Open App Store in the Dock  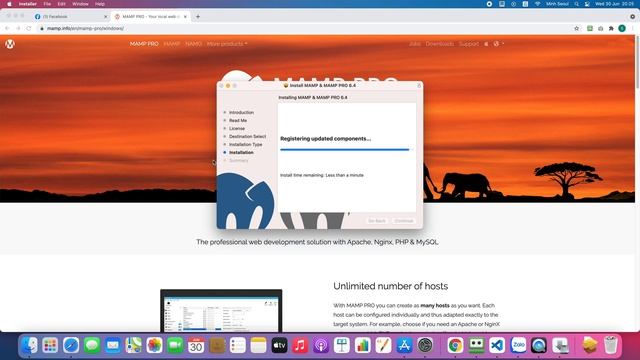404,345
